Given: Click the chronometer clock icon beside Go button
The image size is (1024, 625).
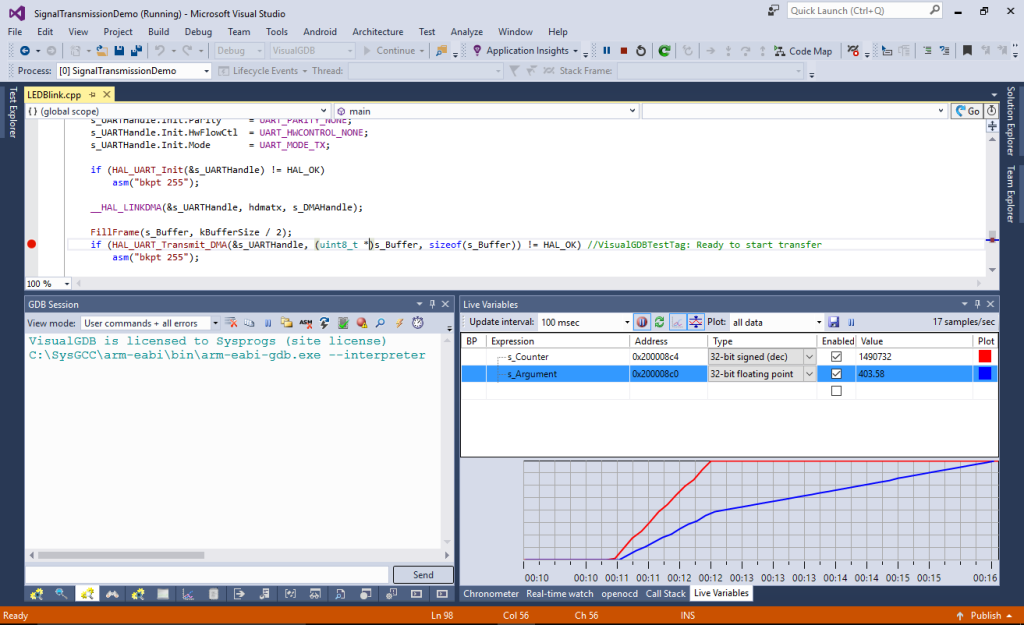Looking at the screenshot, I should 991,111.
